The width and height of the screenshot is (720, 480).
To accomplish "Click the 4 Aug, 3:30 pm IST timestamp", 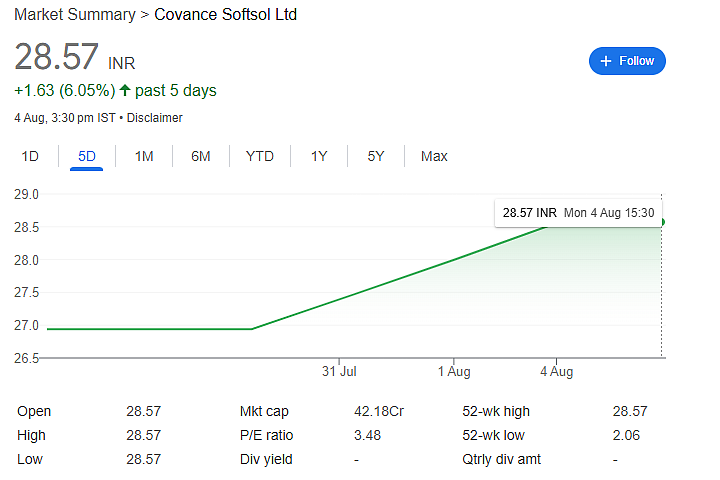I will click(x=65, y=118).
